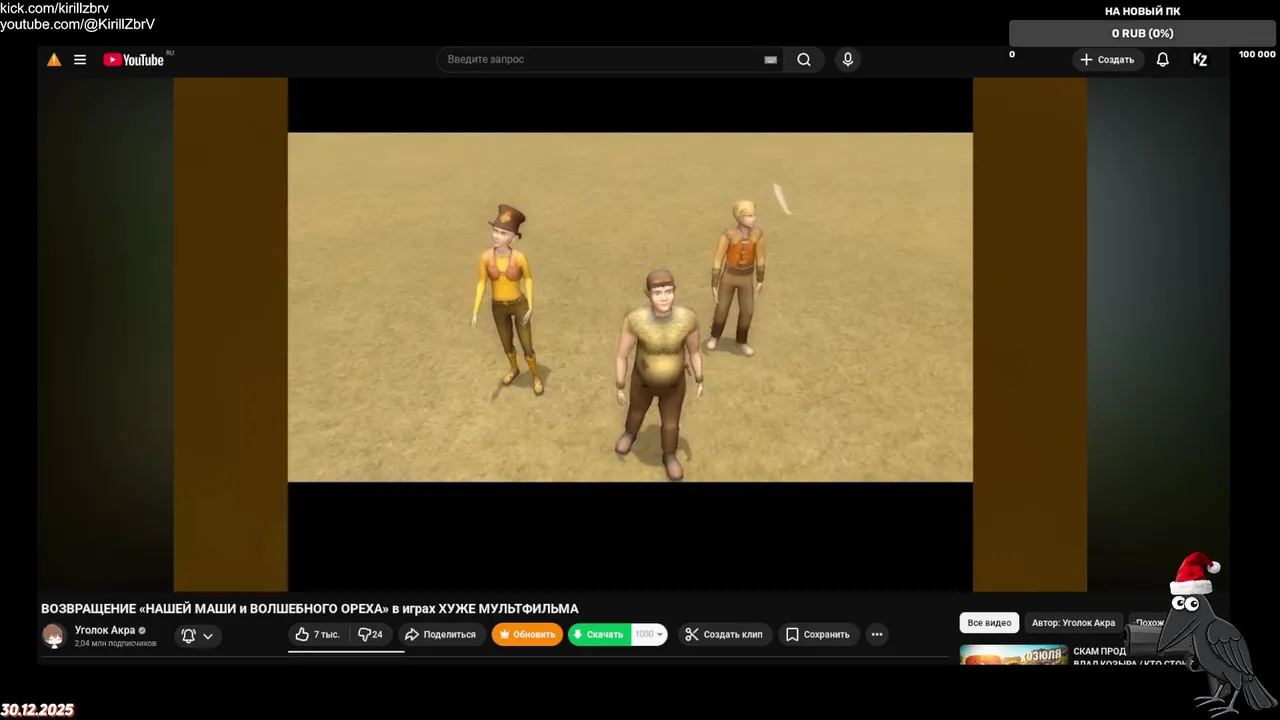The height and width of the screenshot is (720, 1280).
Task: Click the Поделиться share button
Action: pyautogui.click(x=442, y=635)
